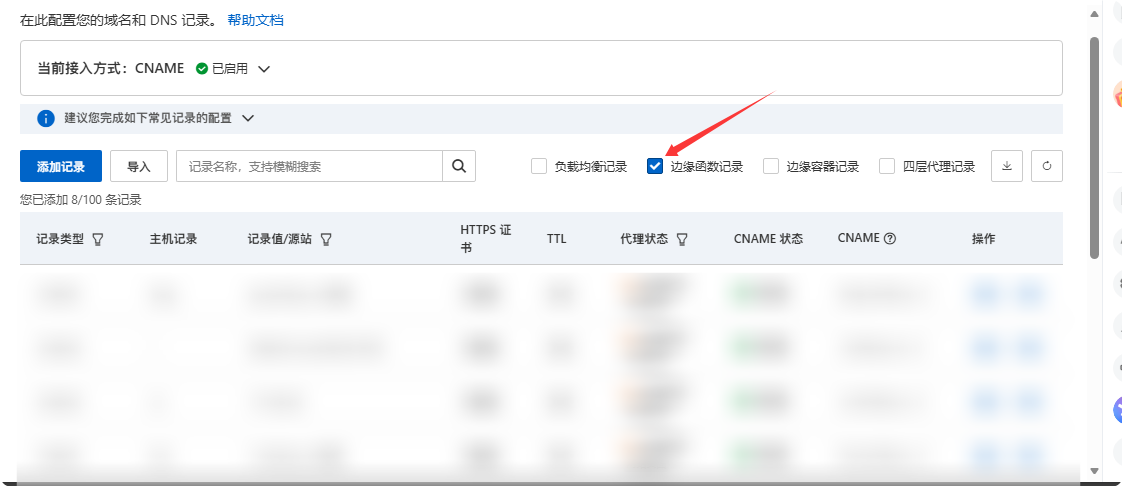
Task: Click the record name search field
Action: tap(309, 166)
